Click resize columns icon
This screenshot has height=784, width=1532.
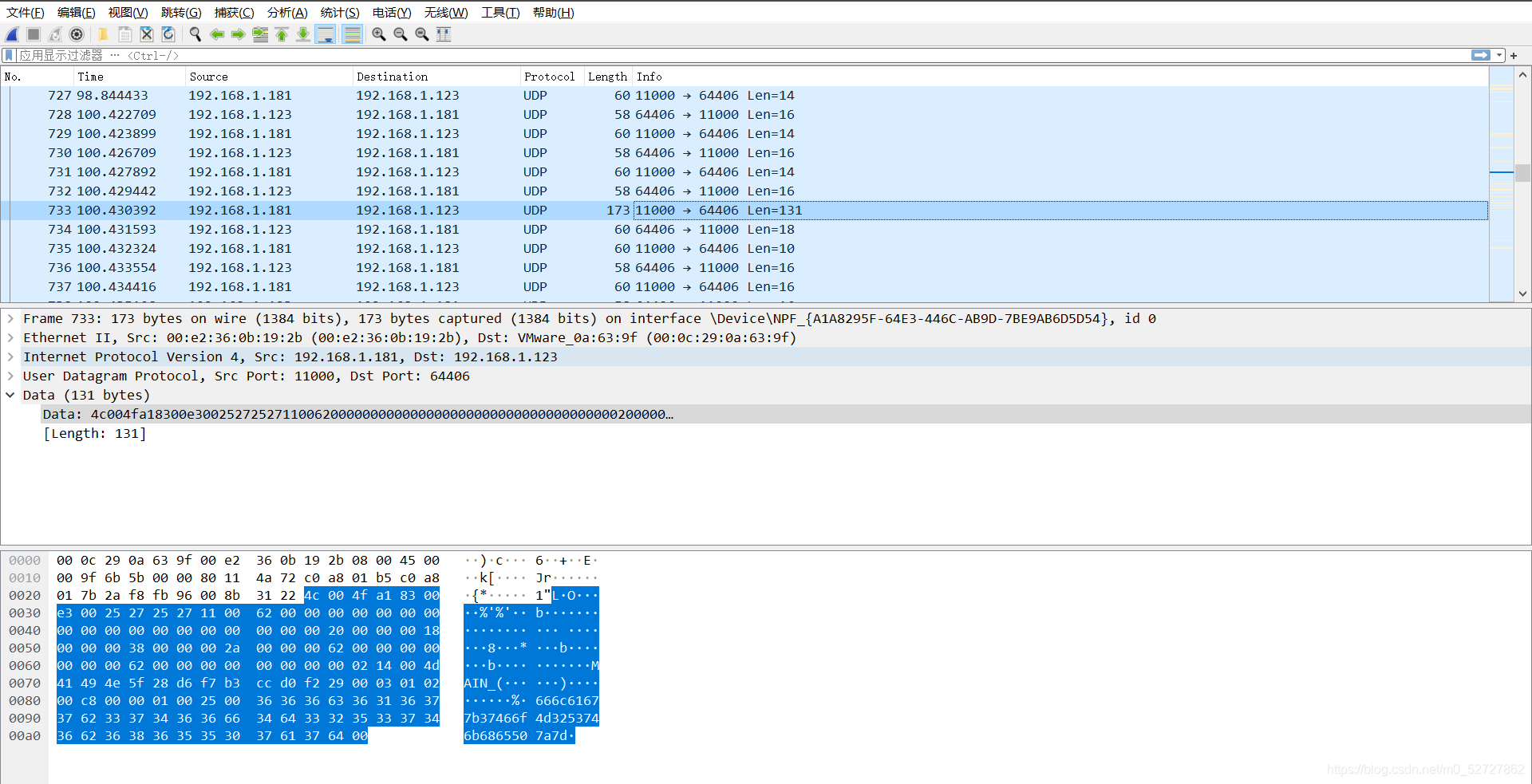[x=444, y=34]
